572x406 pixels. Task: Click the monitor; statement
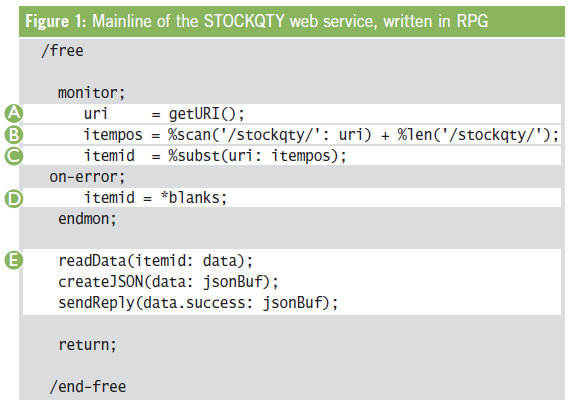92,93
